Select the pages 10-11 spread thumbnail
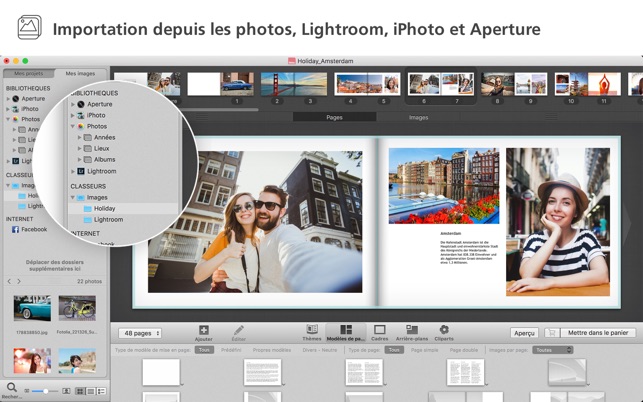Viewport: 643px width, 402px height. click(x=587, y=84)
